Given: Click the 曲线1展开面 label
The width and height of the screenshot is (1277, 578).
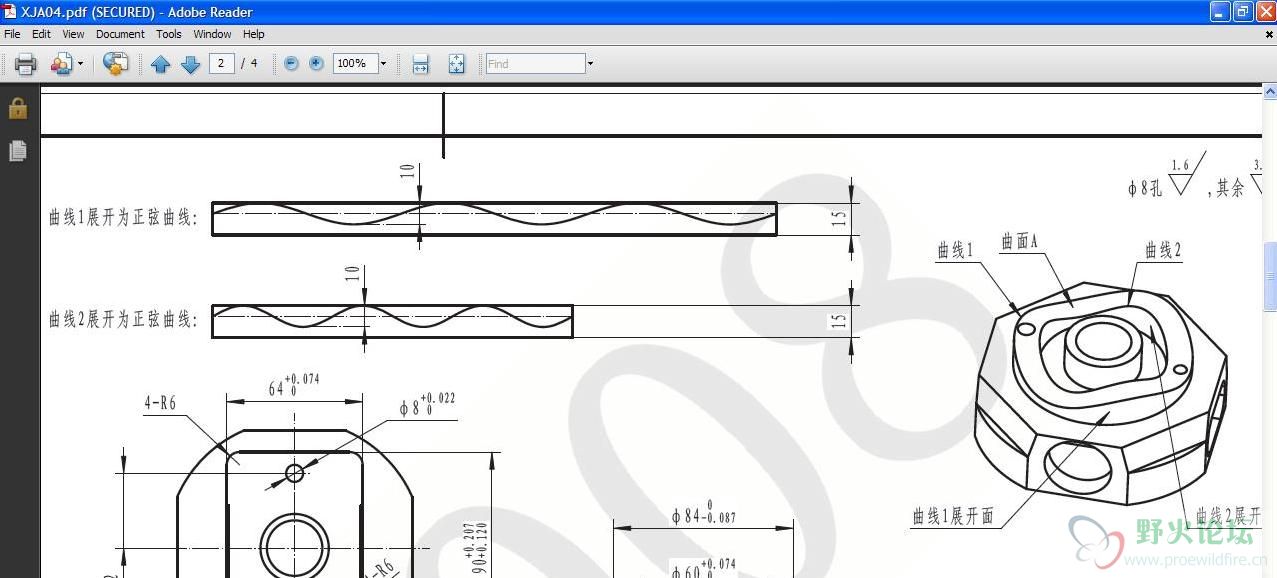Looking at the screenshot, I should [953, 516].
